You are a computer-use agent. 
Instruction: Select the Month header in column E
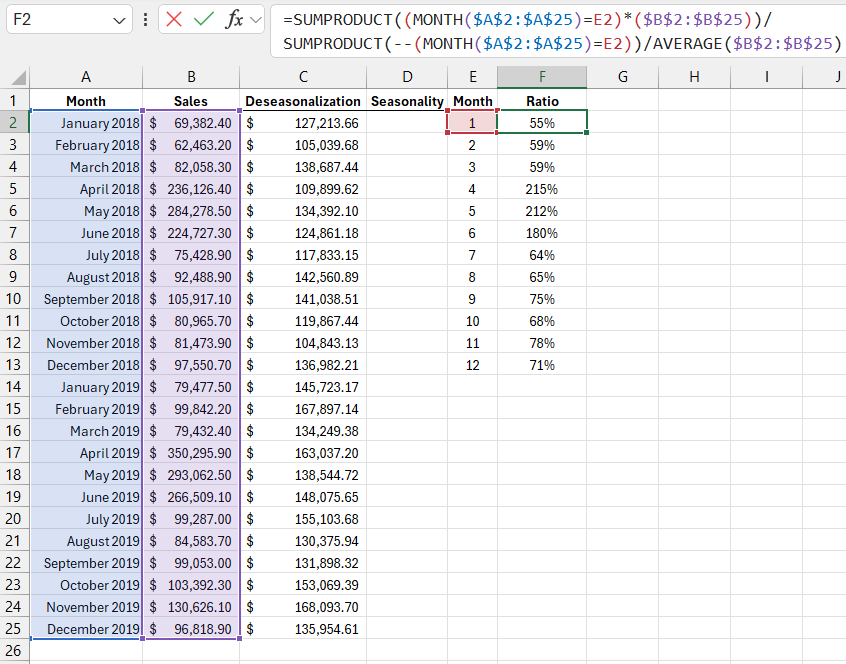tap(472, 101)
